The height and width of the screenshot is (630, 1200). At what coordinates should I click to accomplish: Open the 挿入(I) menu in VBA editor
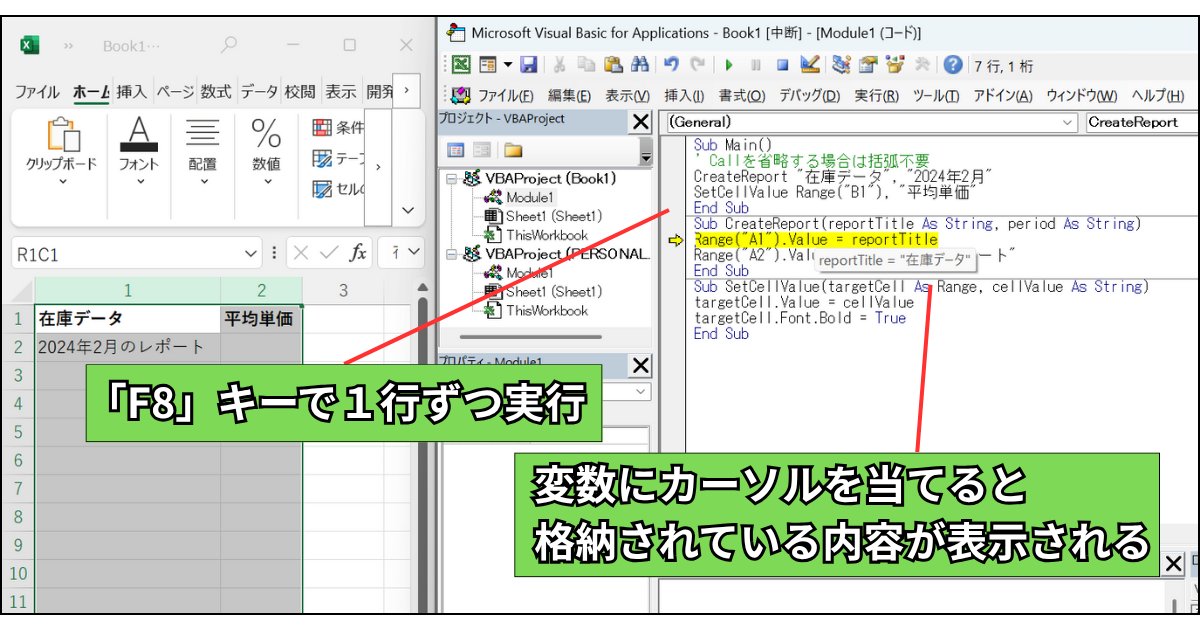click(684, 96)
